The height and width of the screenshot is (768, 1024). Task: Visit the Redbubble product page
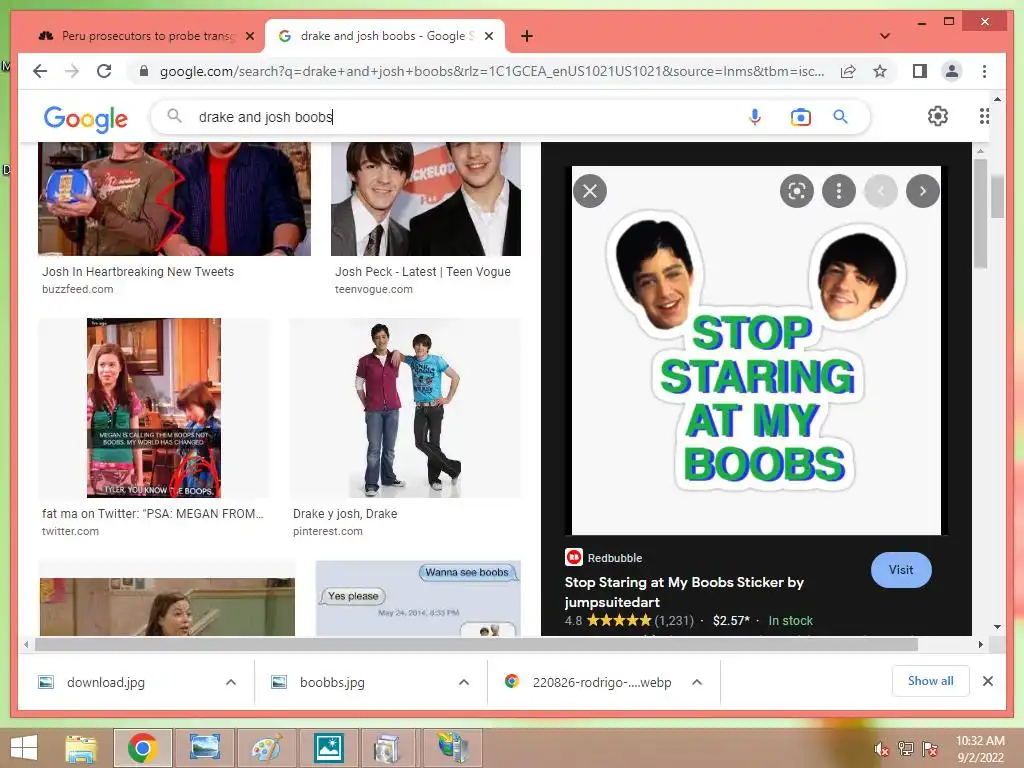(x=901, y=569)
